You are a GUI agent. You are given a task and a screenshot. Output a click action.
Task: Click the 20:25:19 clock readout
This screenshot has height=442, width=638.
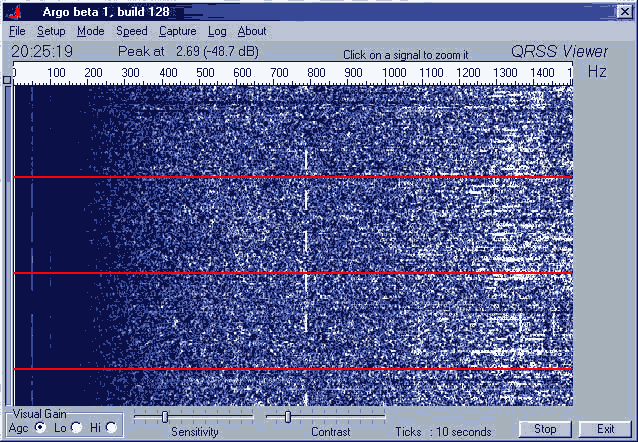click(x=42, y=52)
